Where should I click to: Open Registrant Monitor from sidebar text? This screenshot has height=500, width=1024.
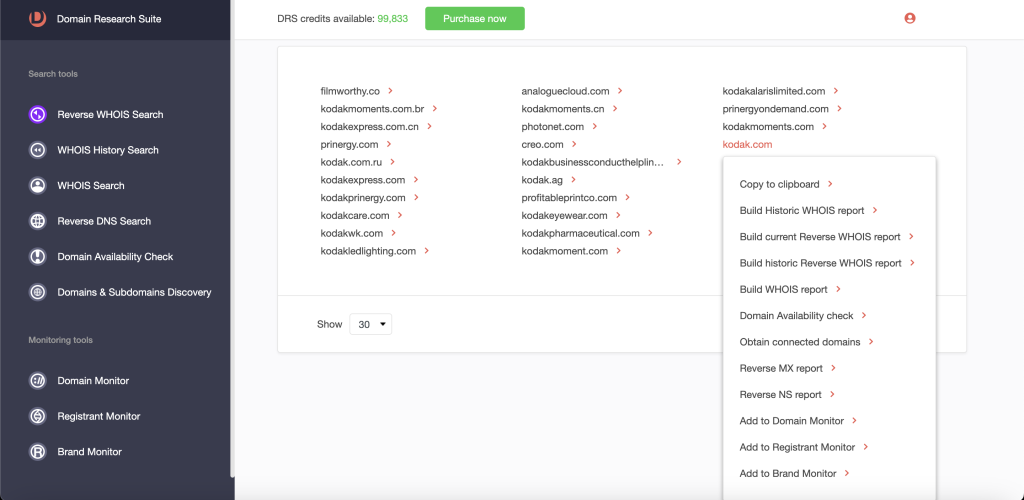[99, 416]
